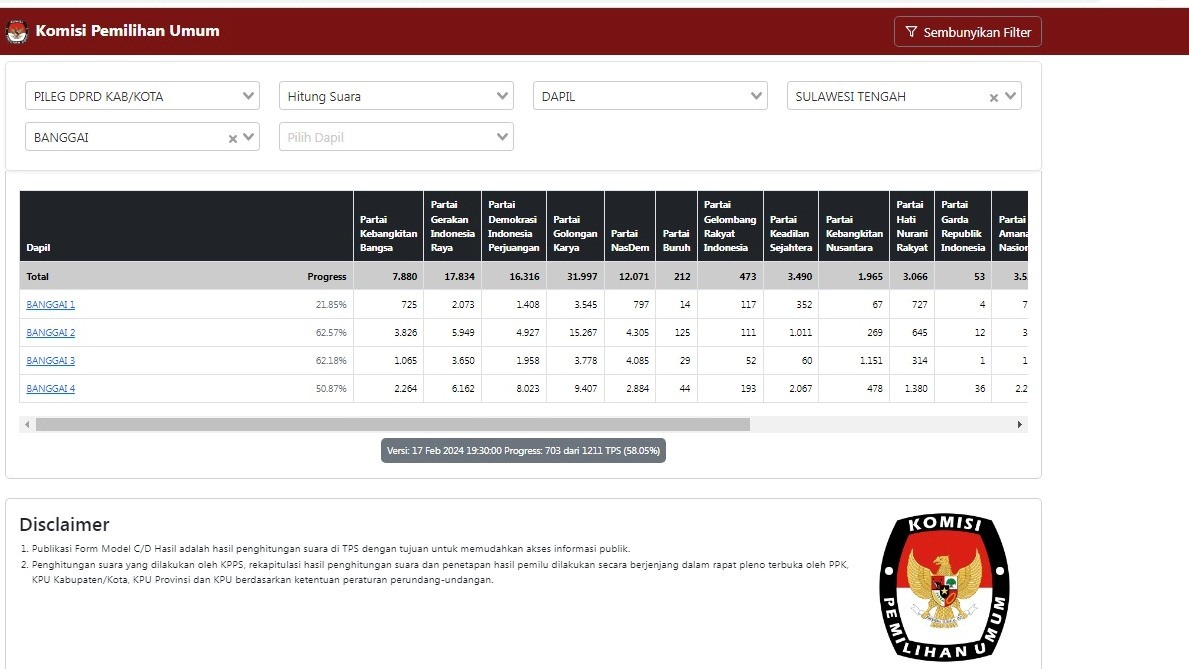Open the BANGGAI 1 link
The image size is (1189, 669).
click(51, 305)
